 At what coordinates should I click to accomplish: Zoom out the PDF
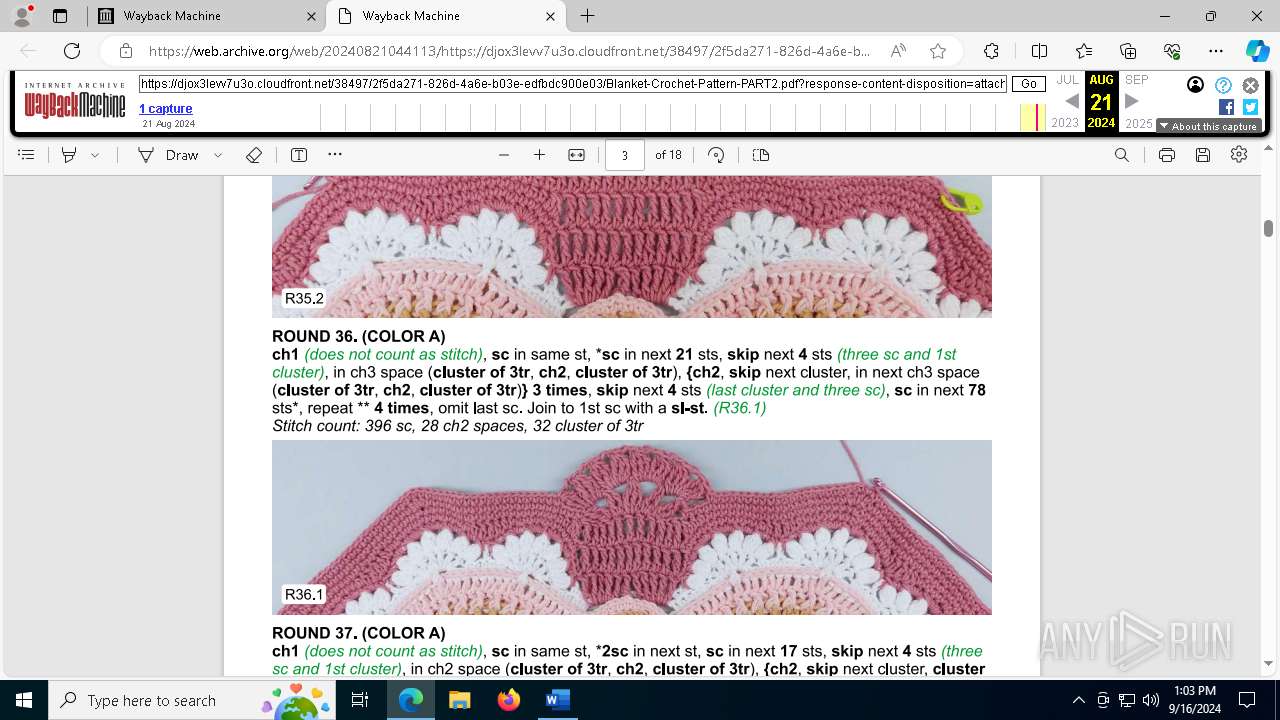coord(504,155)
